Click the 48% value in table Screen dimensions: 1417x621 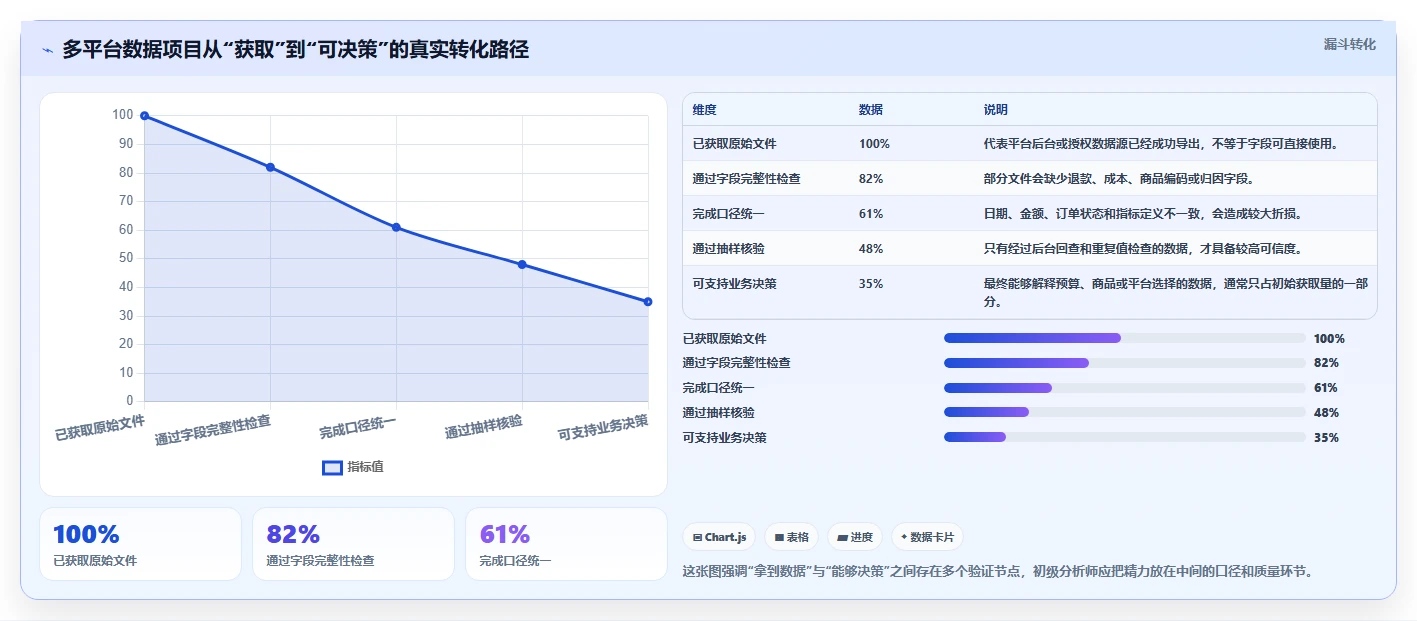coord(871,248)
